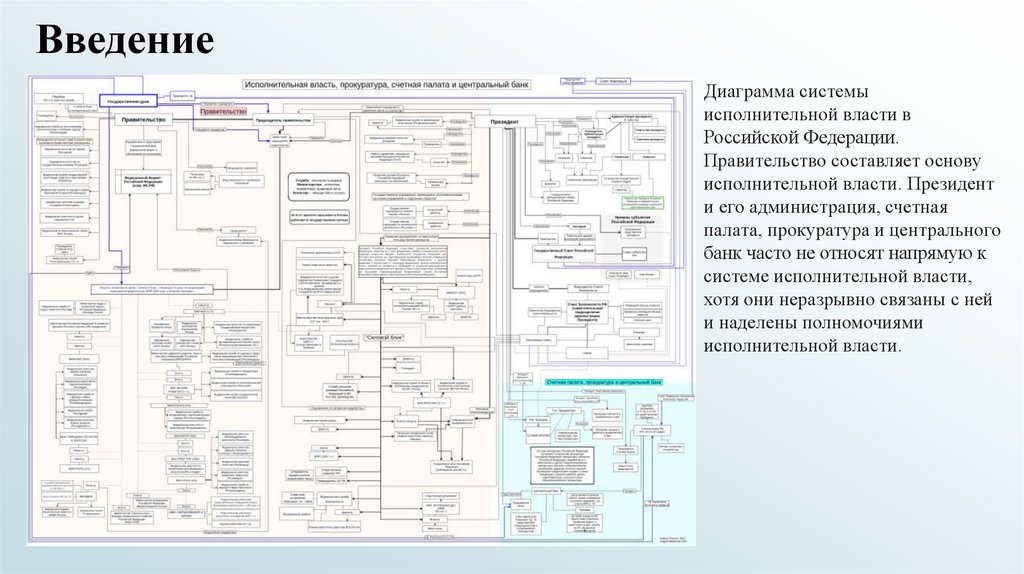1024x574 pixels.
Task: Click the description line "Диаграмма системы"
Action: pos(786,92)
